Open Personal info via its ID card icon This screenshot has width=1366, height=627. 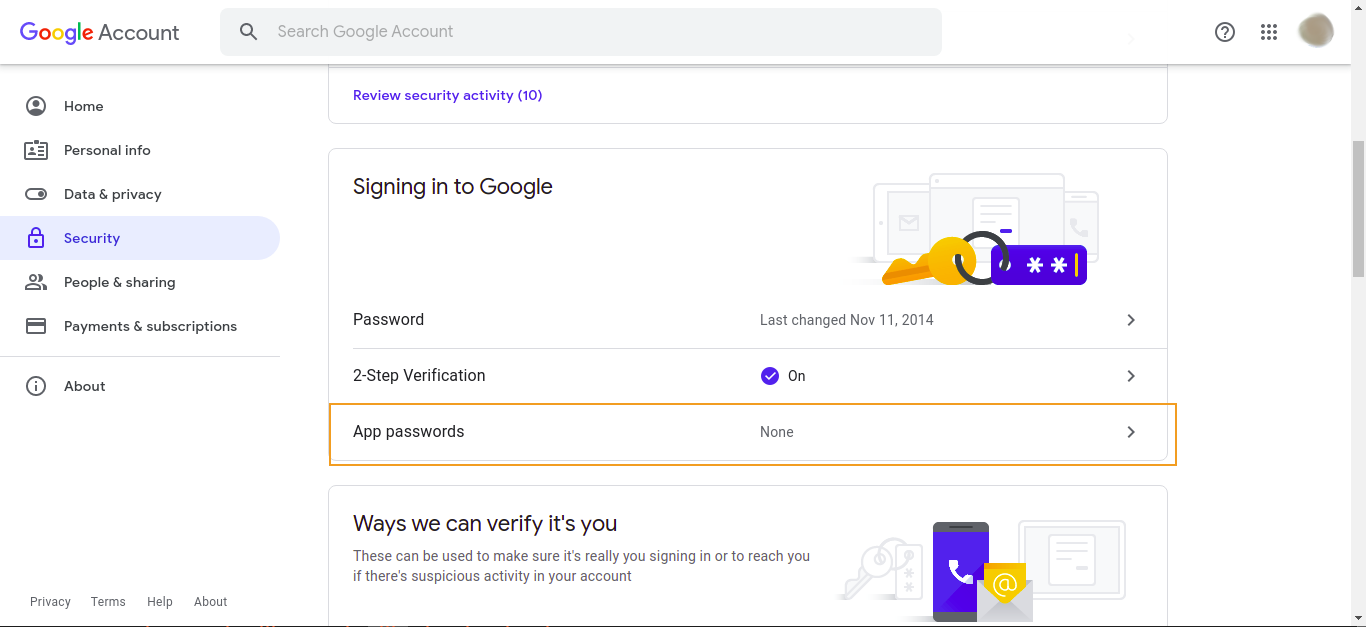click(36, 150)
